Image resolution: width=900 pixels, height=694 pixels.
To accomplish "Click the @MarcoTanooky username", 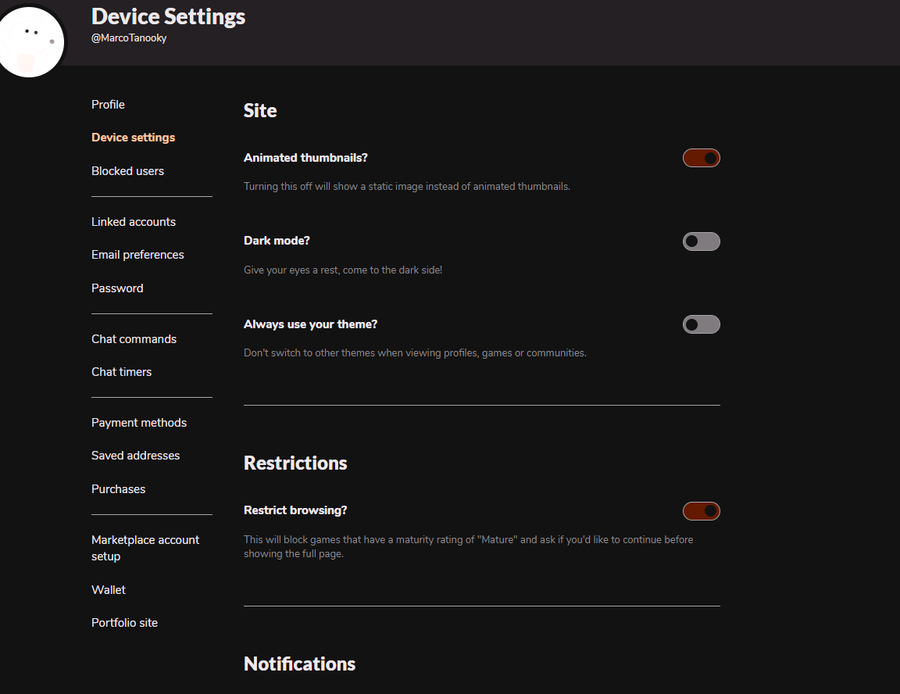I will 129,38.
